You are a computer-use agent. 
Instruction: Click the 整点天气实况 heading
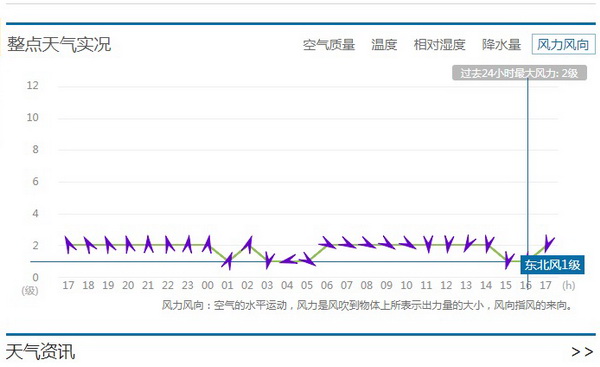point(59,44)
